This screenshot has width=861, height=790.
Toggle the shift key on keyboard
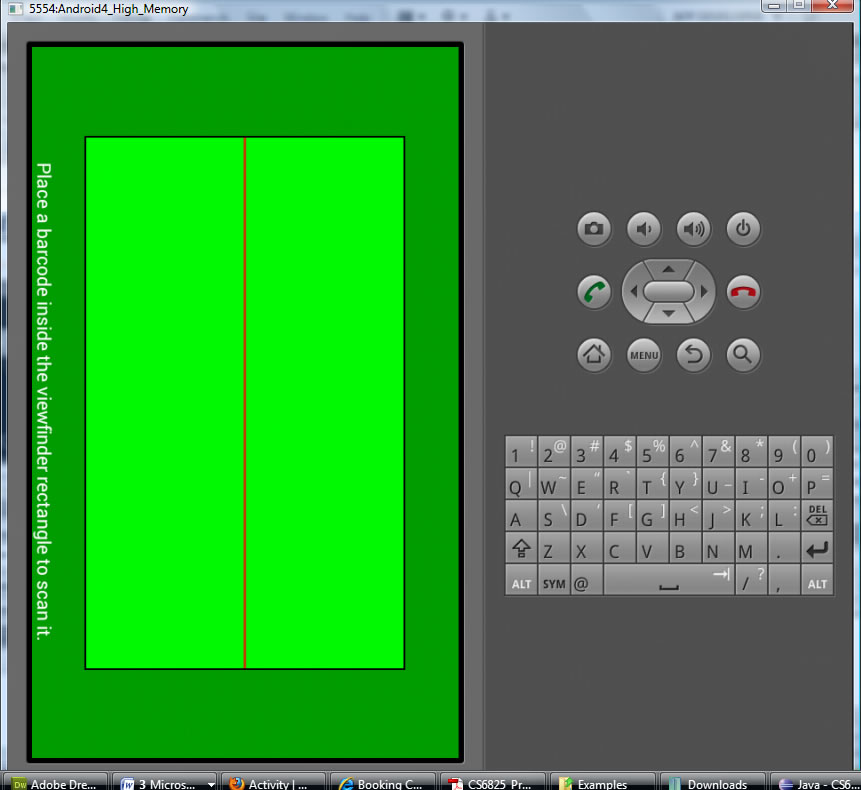[x=520, y=549]
